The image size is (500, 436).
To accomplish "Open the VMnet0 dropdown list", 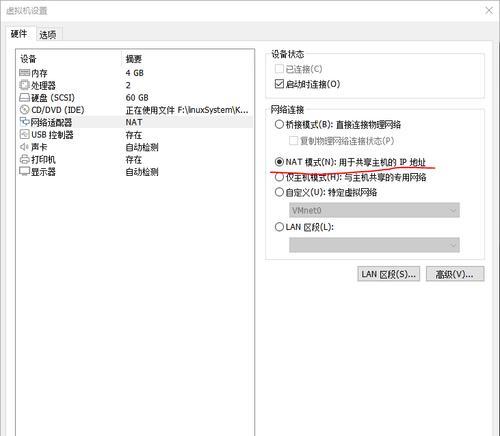I will pos(374,210).
